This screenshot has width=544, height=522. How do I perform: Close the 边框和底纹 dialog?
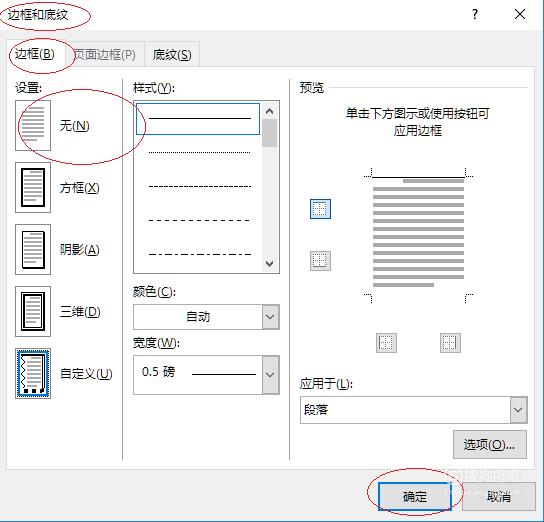[520, 15]
